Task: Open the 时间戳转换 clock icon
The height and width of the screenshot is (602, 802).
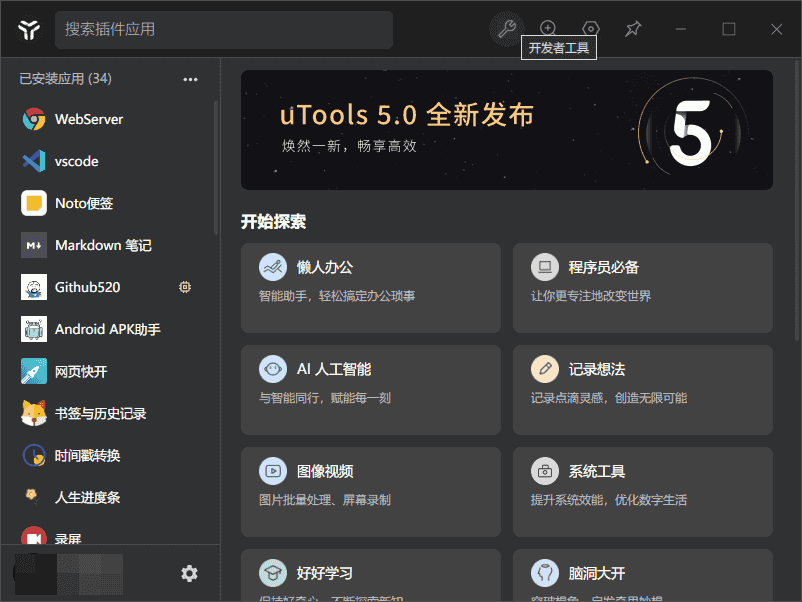Action: point(34,455)
